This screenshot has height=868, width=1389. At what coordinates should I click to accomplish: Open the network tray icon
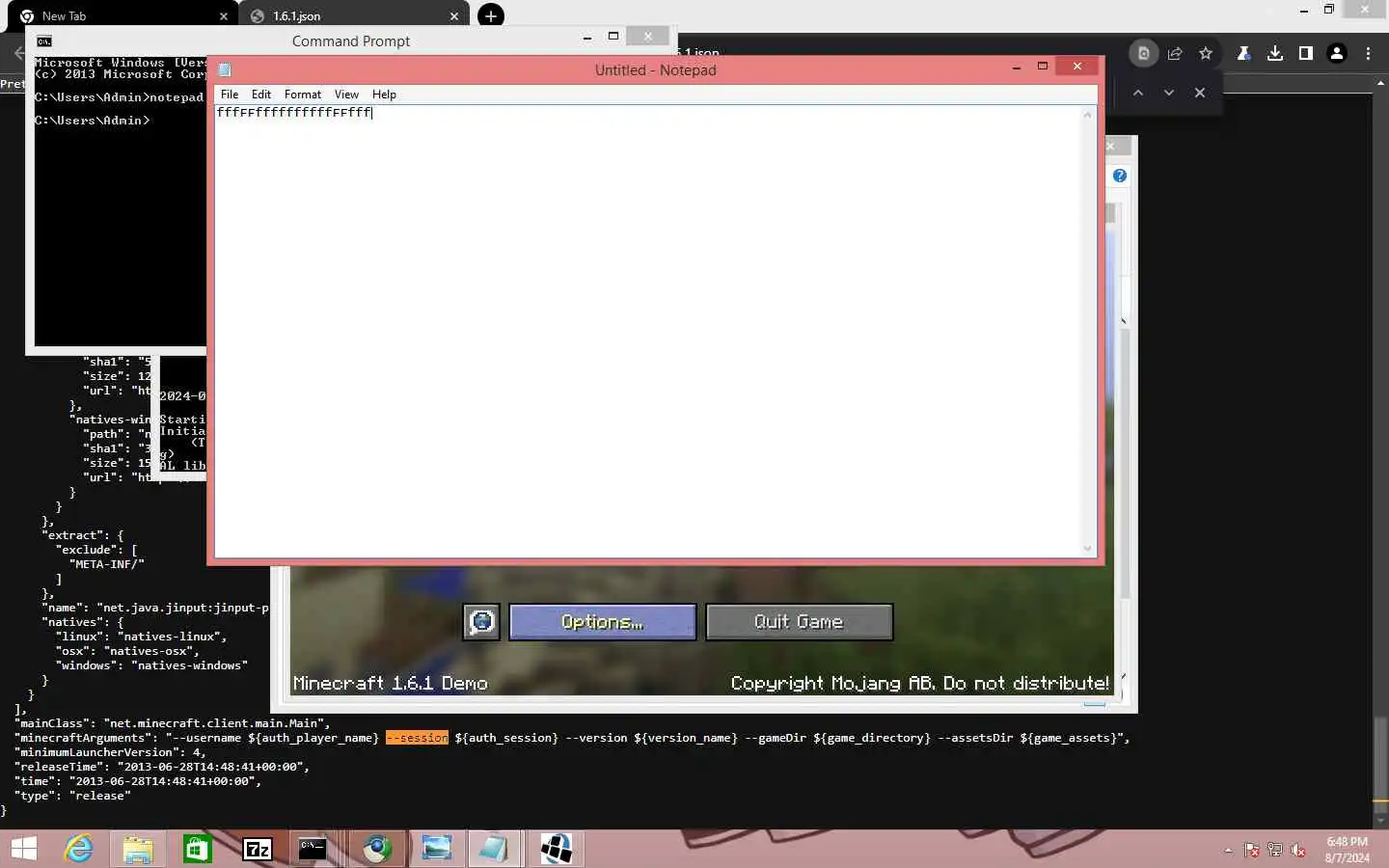point(1275,850)
